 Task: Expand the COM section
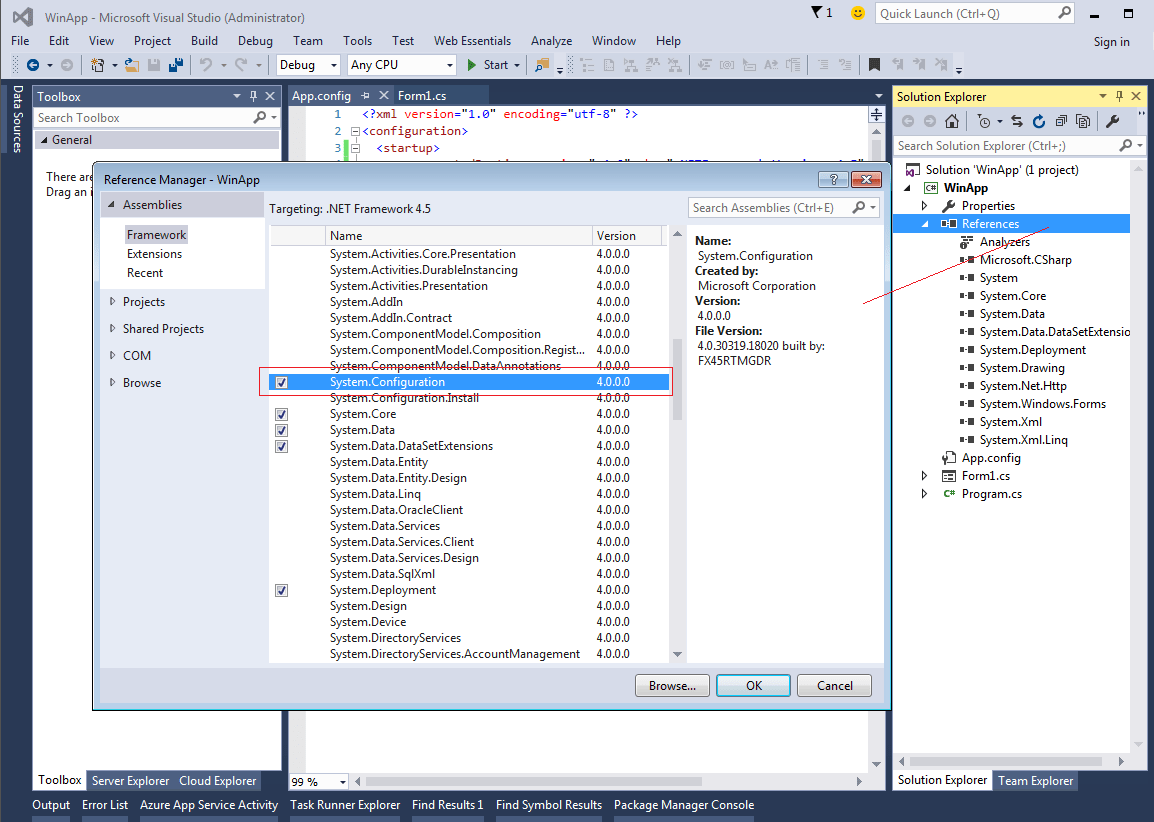click(x=113, y=355)
